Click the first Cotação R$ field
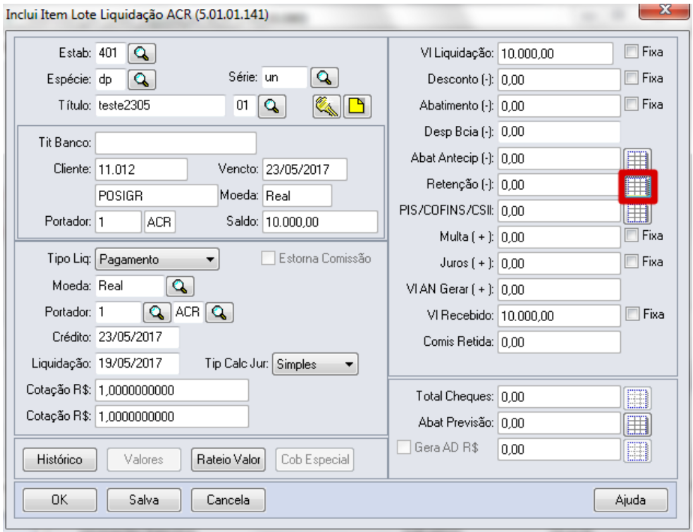The image size is (693, 532). pos(171,390)
